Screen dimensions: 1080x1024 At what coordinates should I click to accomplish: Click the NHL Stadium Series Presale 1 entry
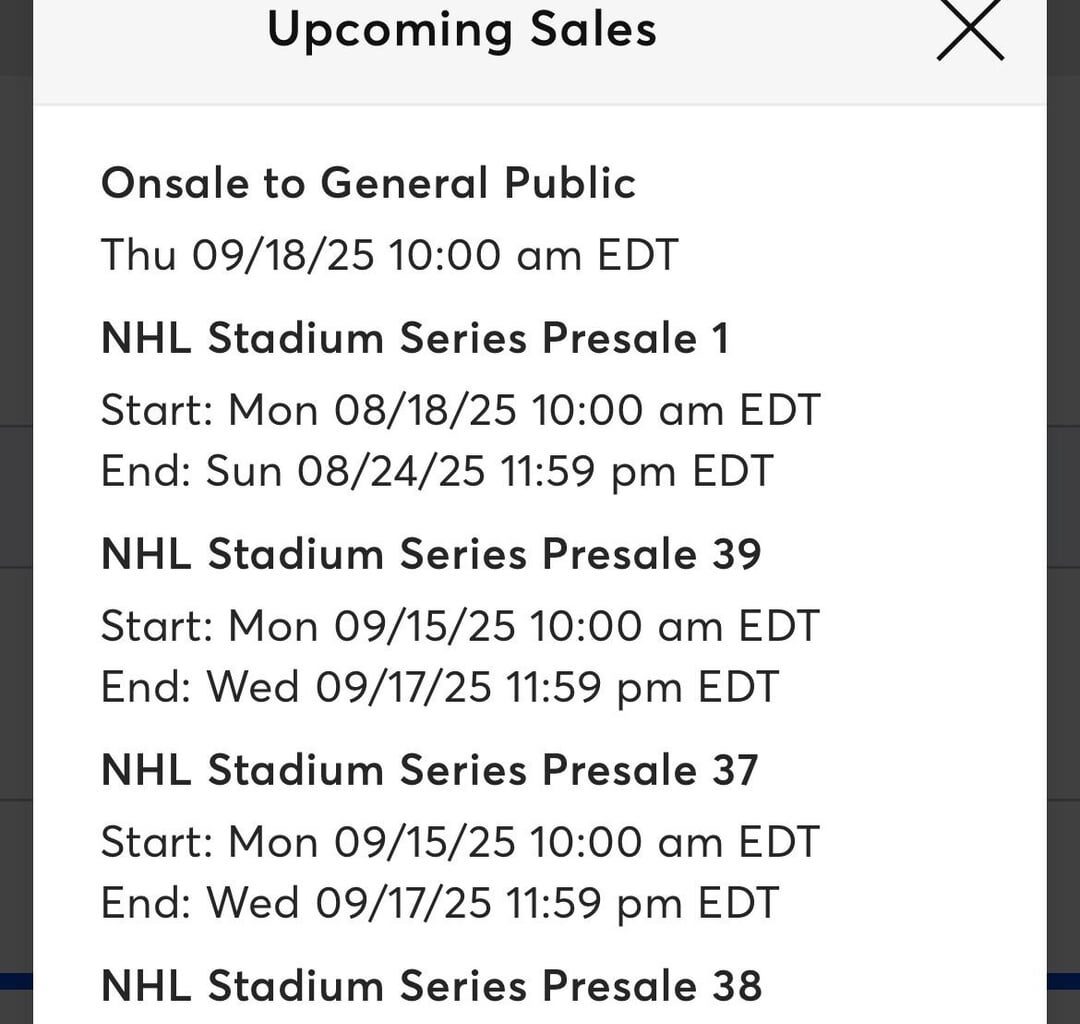[414, 338]
